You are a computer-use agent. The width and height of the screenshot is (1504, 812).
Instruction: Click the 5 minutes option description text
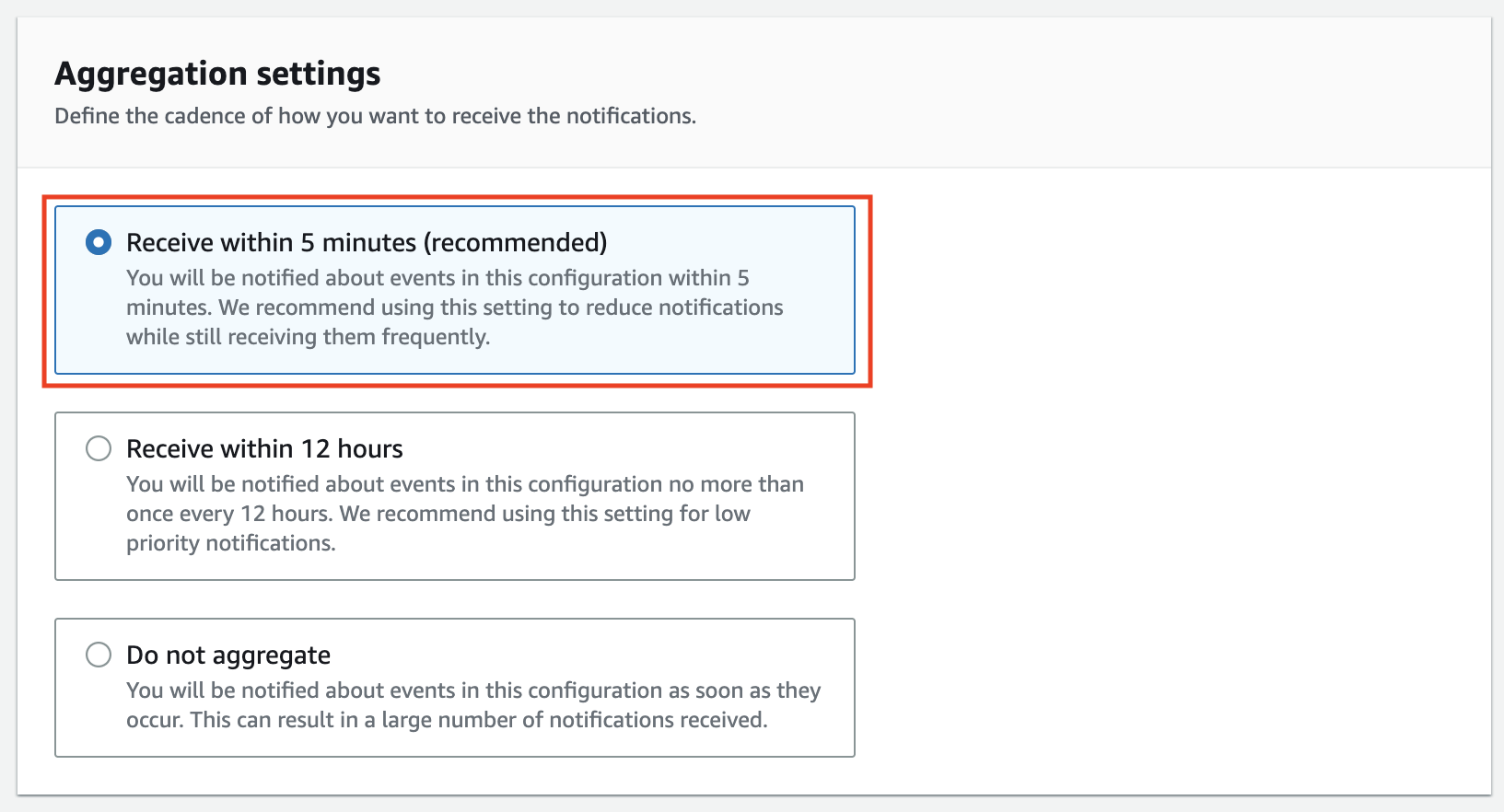point(455,307)
